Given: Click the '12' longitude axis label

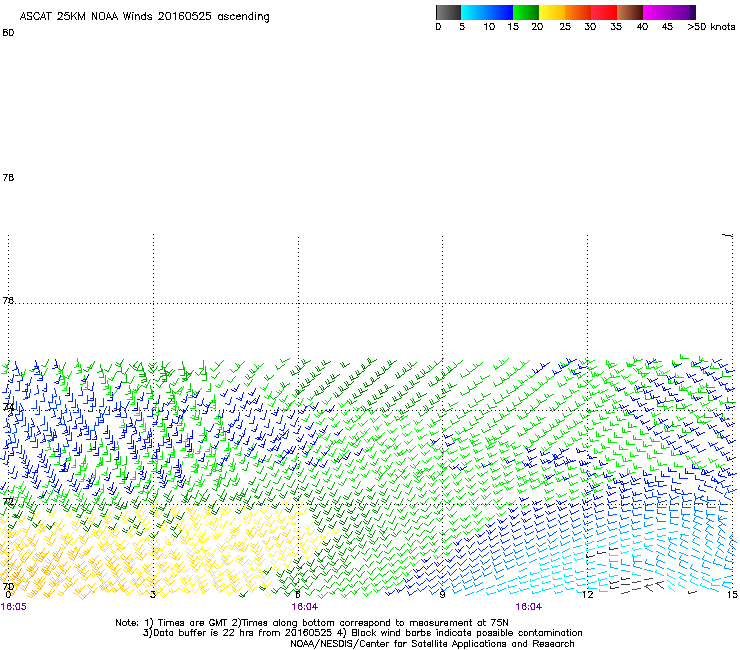Looking at the screenshot, I should tap(587, 595).
